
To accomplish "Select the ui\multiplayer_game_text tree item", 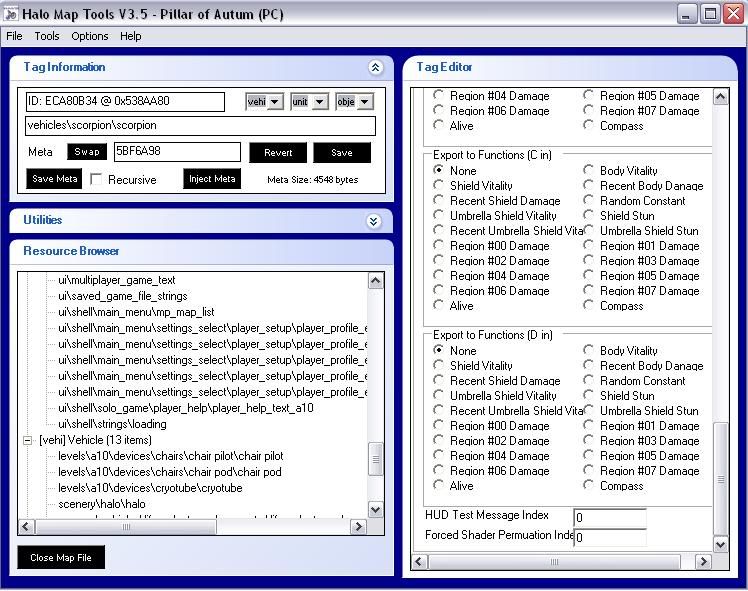I will tap(117, 280).
